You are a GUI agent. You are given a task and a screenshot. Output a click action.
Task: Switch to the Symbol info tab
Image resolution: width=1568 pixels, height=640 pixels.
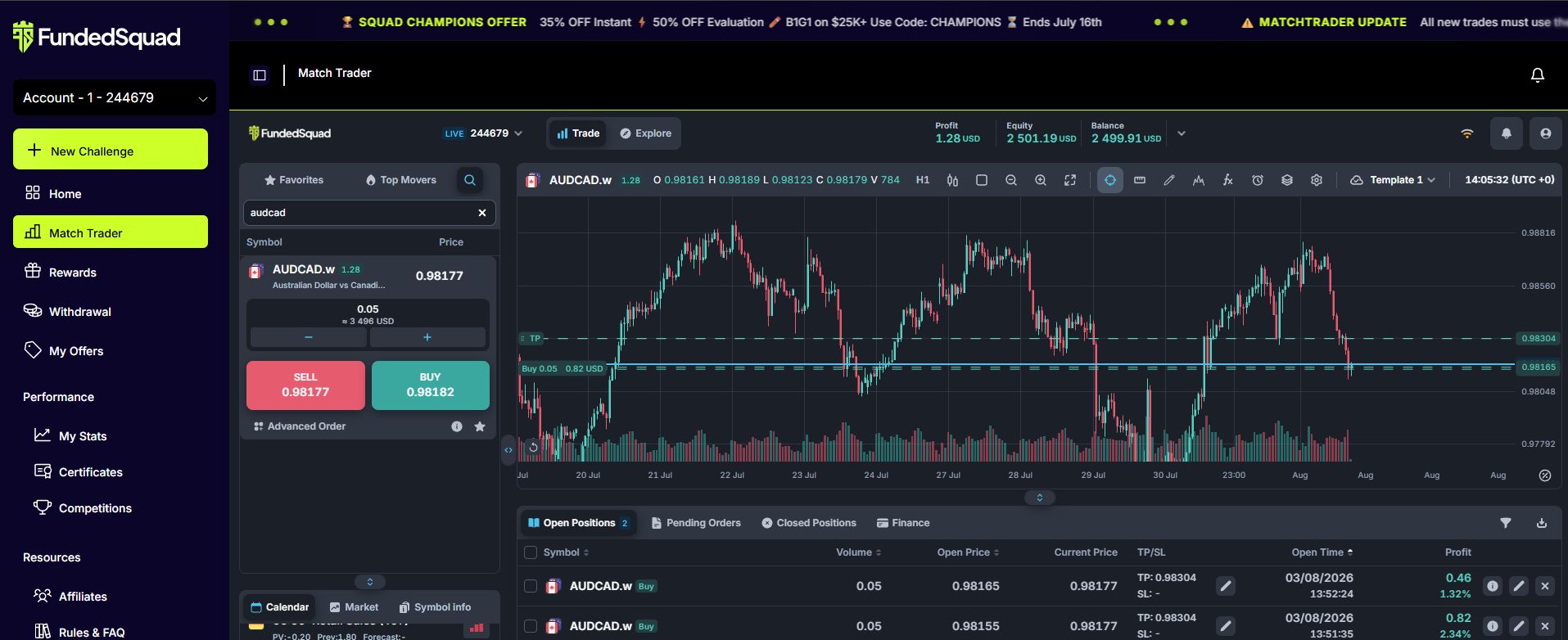click(435, 607)
